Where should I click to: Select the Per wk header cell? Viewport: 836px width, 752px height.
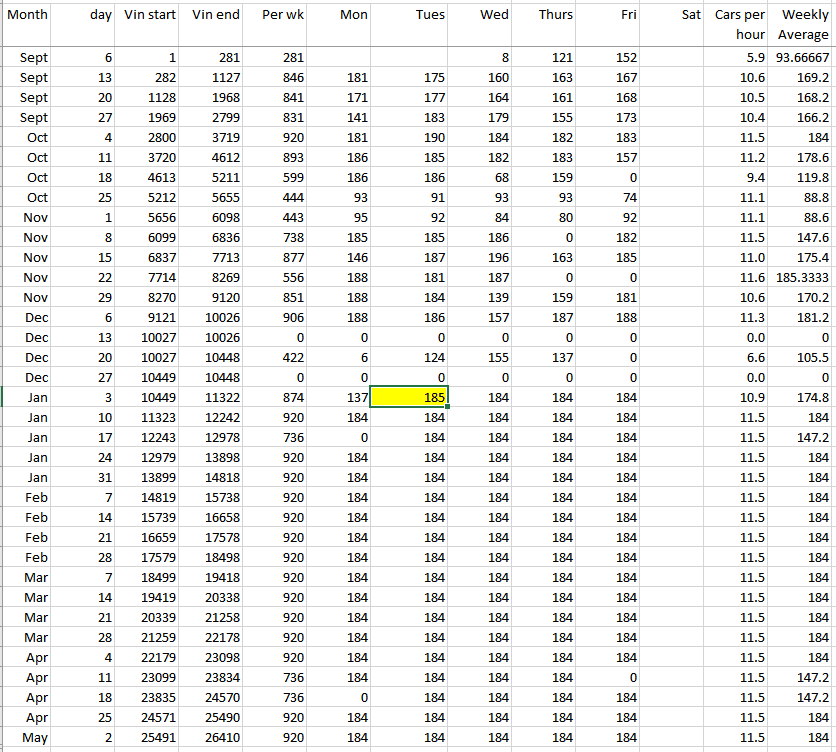tap(277, 16)
